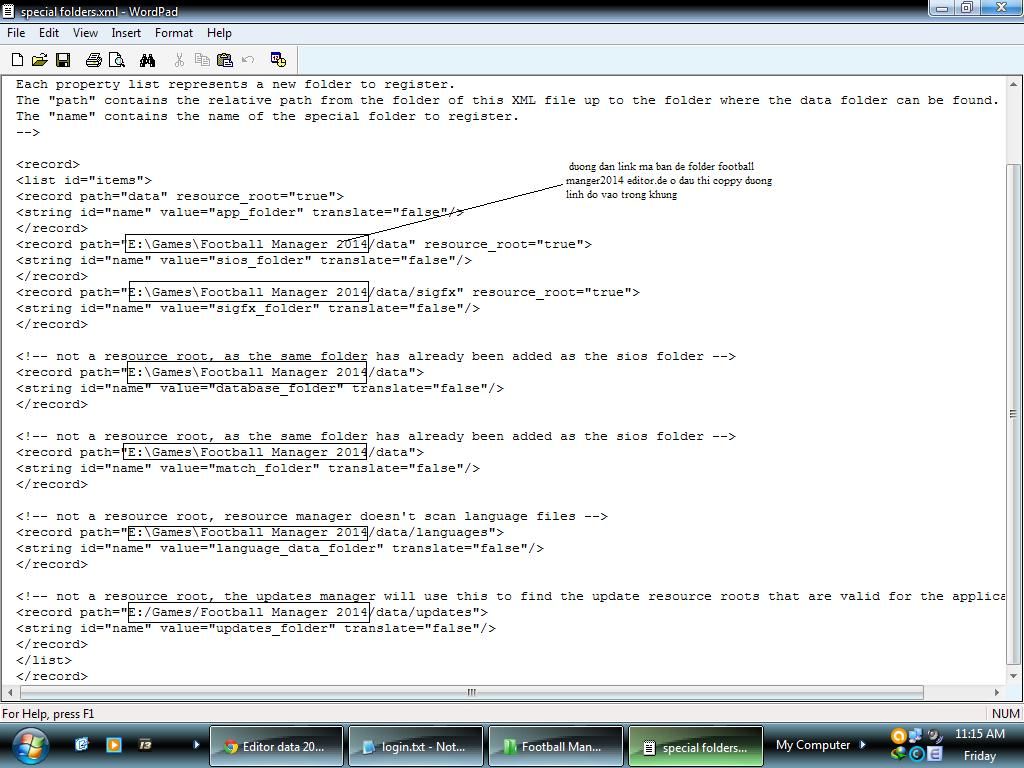The height and width of the screenshot is (768, 1024).
Task: Click horizontal scrollbar left arrow
Action: pyautogui.click(x=10, y=692)
